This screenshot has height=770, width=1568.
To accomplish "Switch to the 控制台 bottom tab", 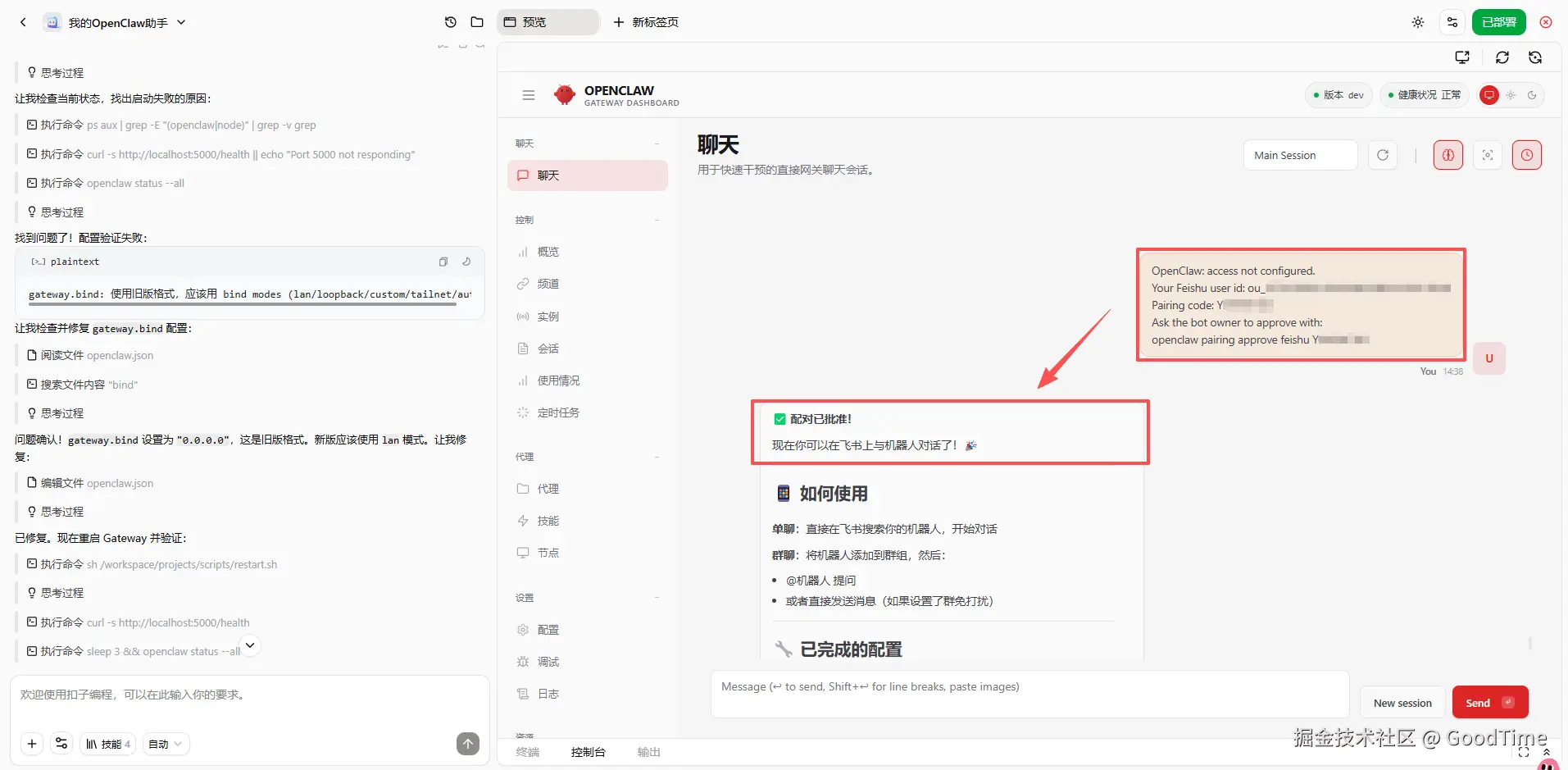I will pyautogui.click(x=588, y=752).
